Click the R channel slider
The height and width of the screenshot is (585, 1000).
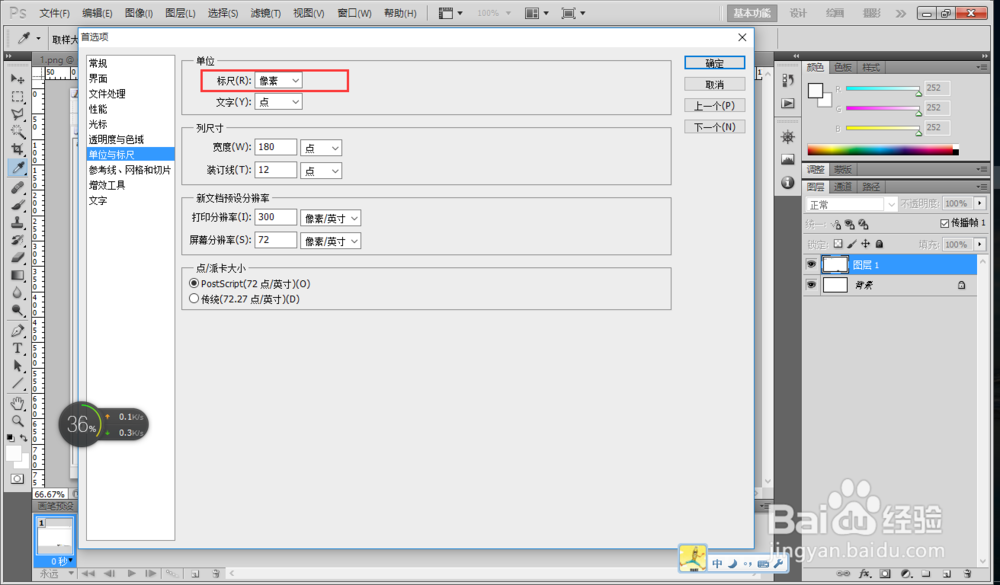(883, 88)
